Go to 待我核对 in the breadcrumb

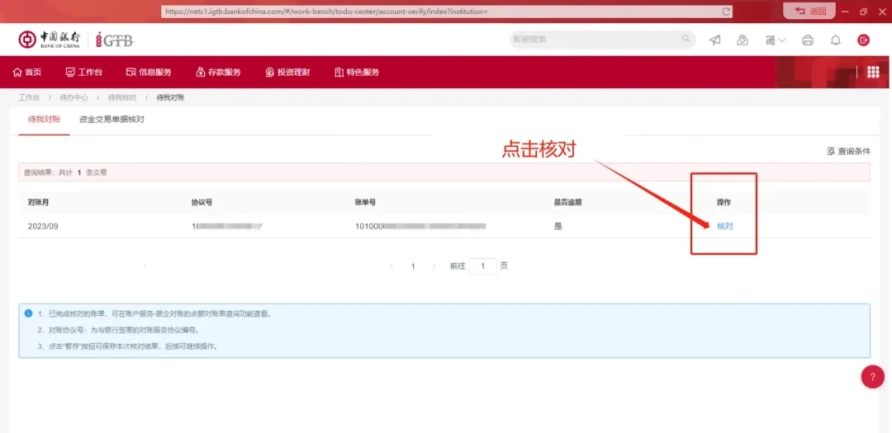[122, 97]
